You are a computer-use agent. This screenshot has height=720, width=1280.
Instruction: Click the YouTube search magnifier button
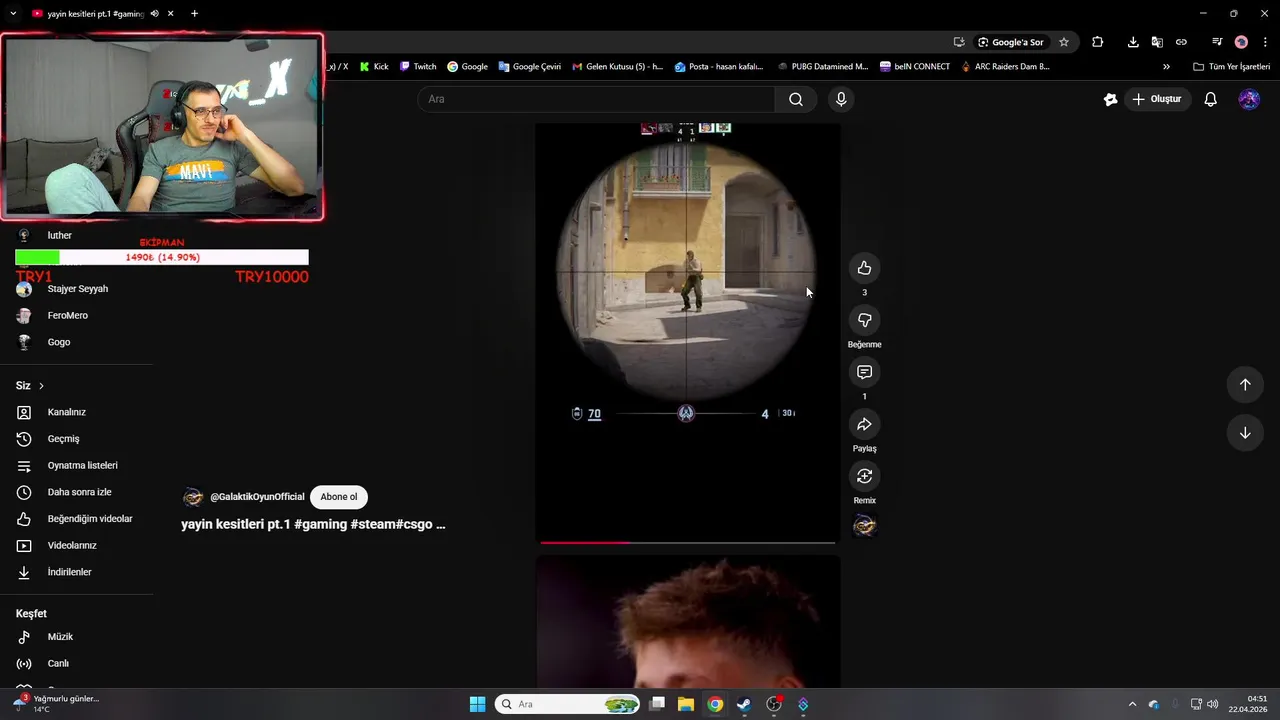coord(796,99)
